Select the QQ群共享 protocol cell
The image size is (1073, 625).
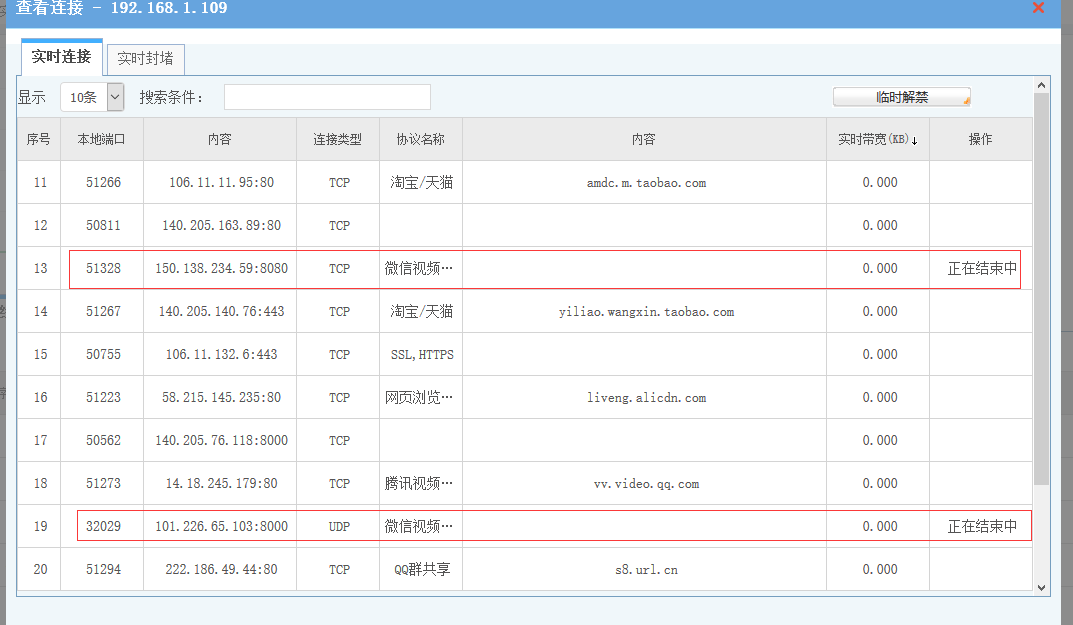coord(421,570)
